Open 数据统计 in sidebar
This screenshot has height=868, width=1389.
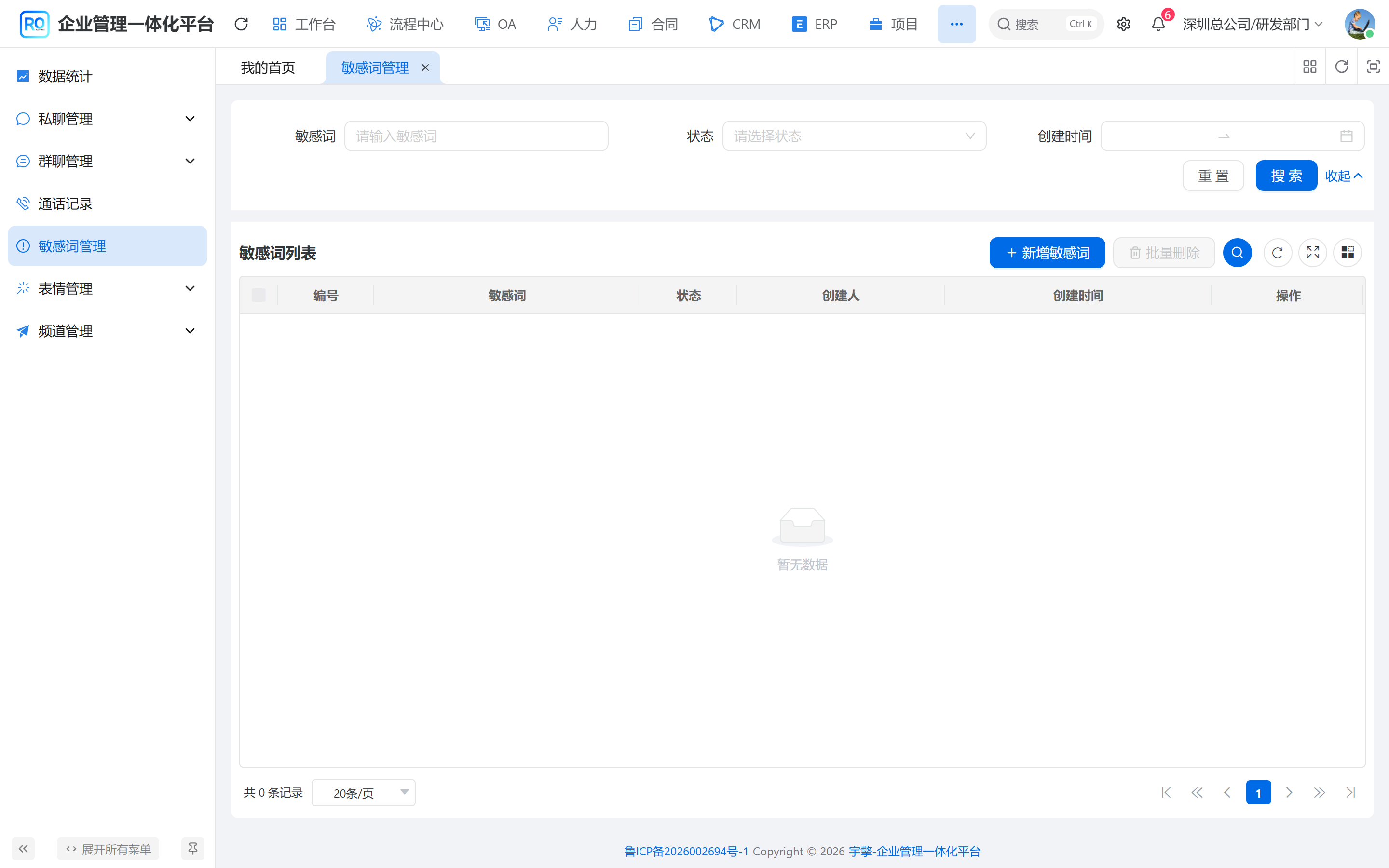click(x=108, y=76)
